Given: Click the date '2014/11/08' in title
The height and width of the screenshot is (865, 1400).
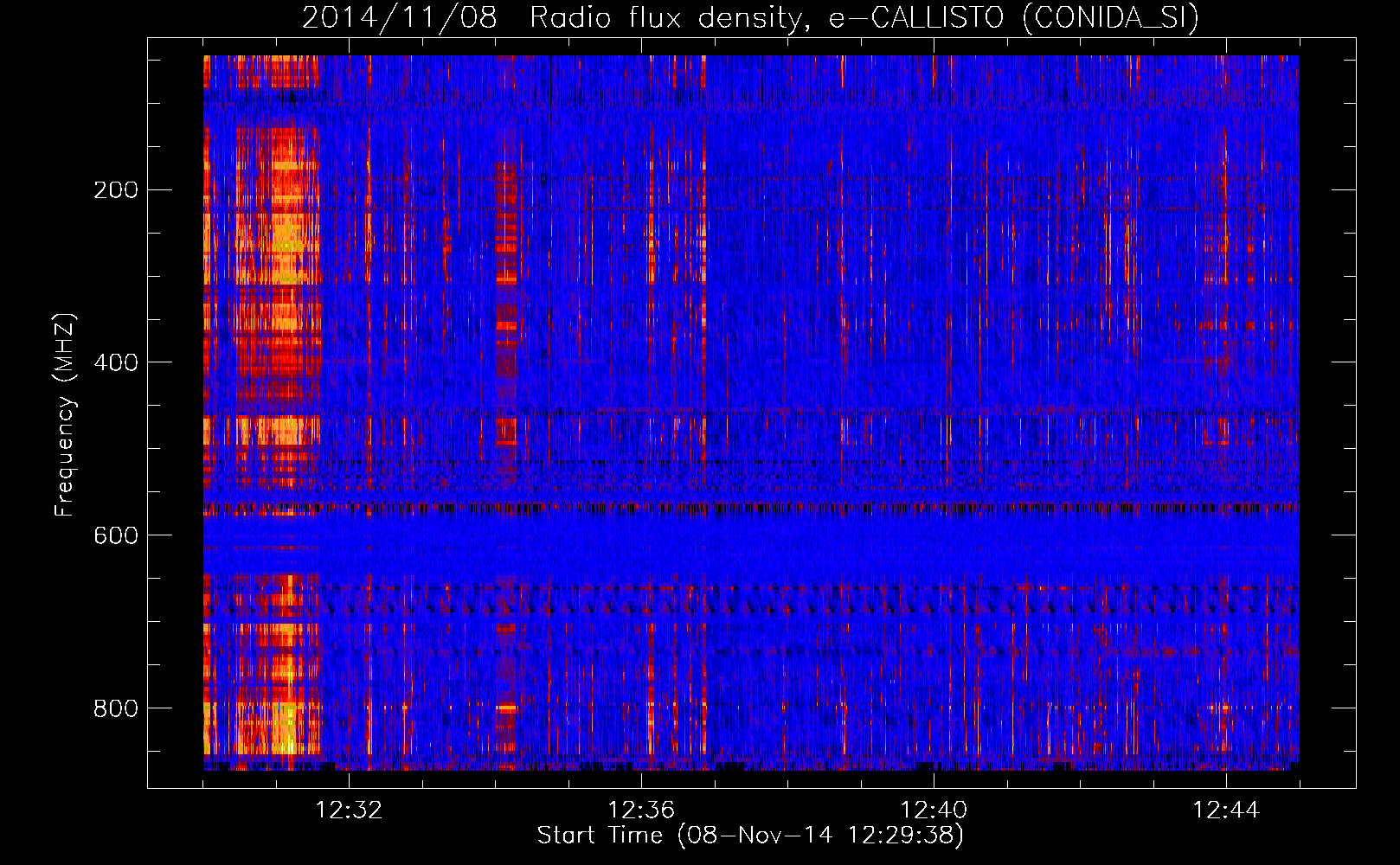Looking at the screenshot, I should point(399,18).
